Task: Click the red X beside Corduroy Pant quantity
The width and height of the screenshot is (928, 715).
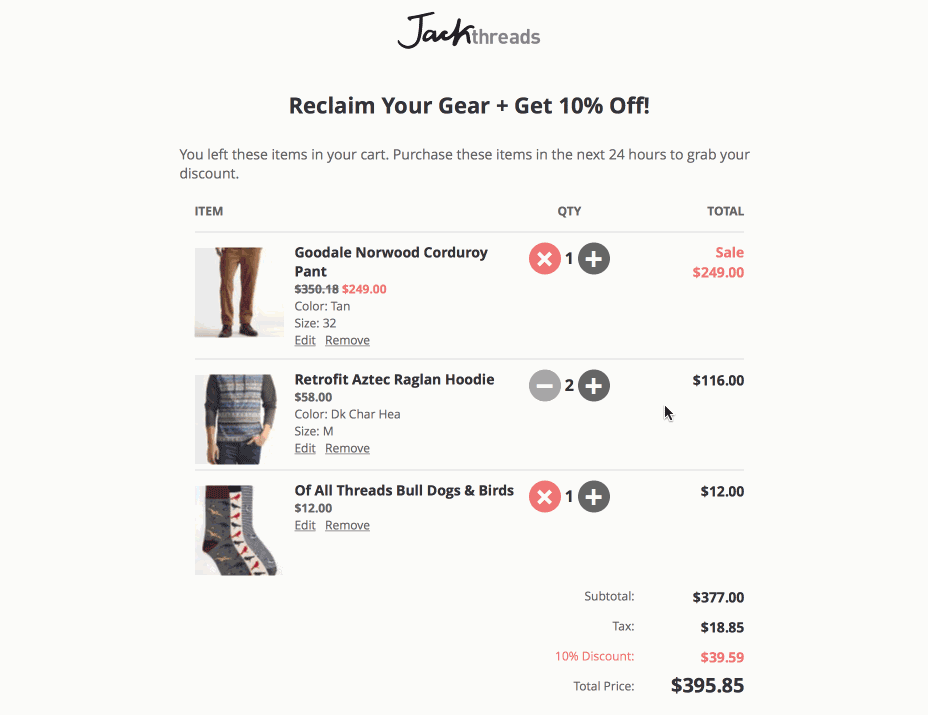Action: pos(544,259)
